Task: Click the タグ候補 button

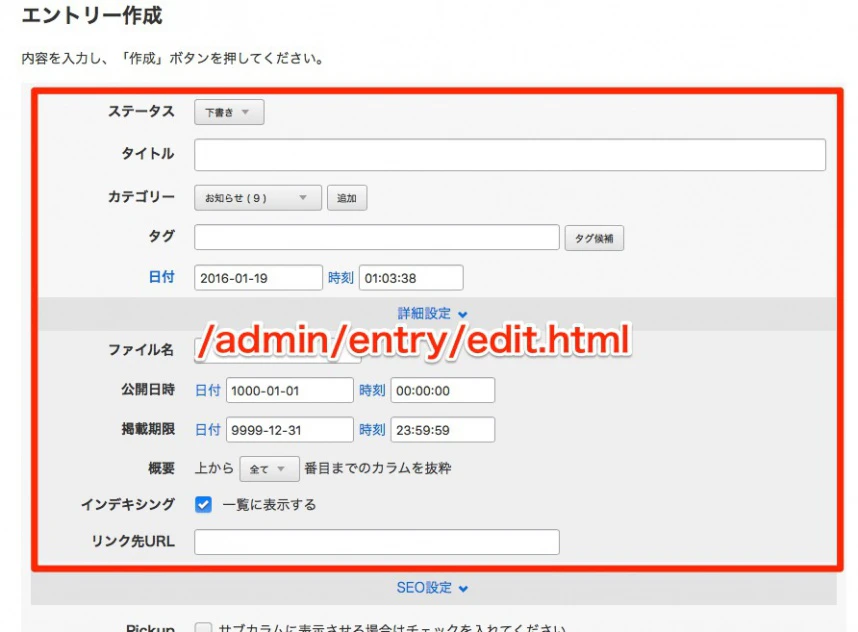Action: pyautogui.click(x=594, y=238)
